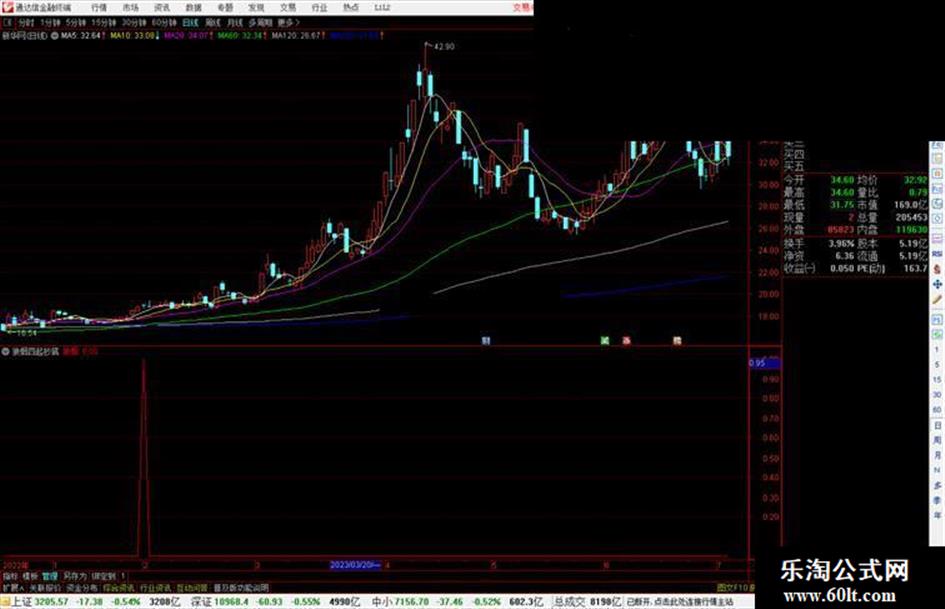Click the 绑定到 button
This screenshot has height=609, width=945.
[103, 576]
